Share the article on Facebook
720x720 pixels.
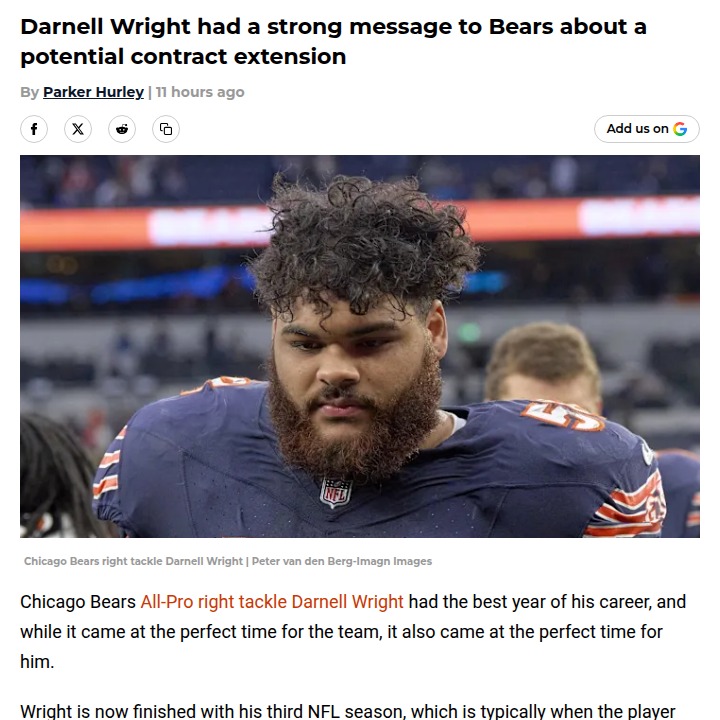pyautogui.click(x=34, y=129)
